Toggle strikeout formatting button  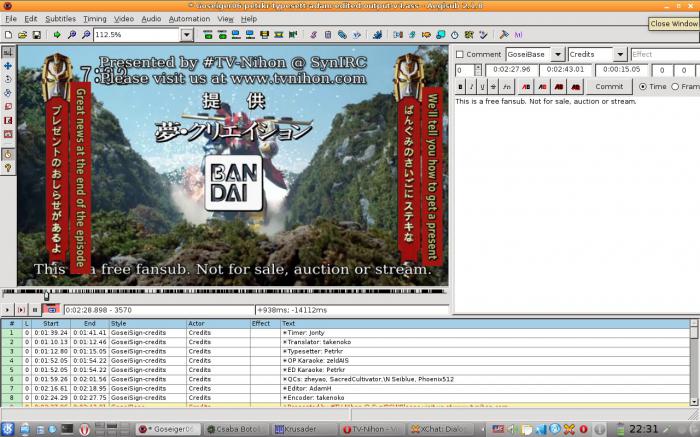[493, 87]
